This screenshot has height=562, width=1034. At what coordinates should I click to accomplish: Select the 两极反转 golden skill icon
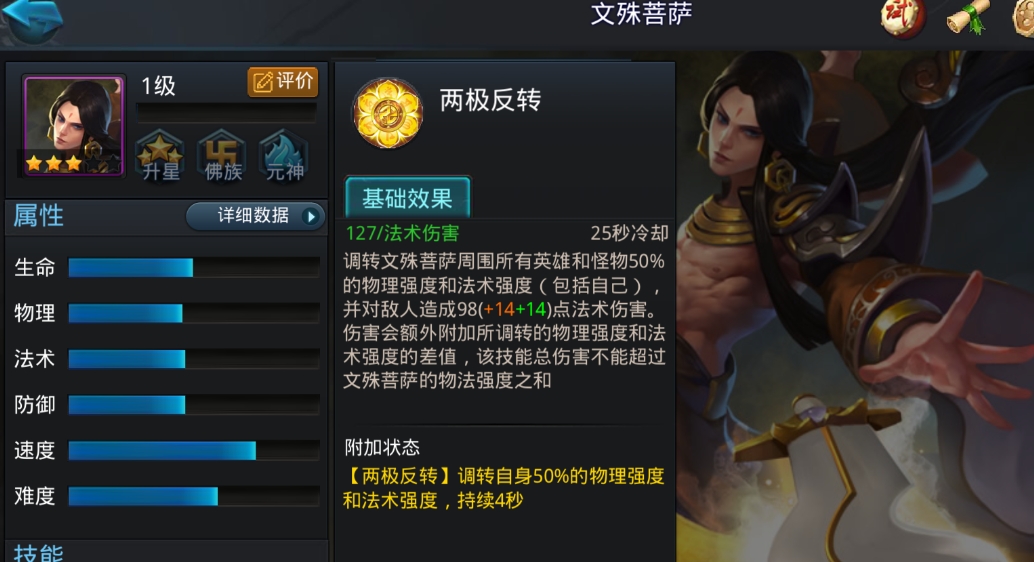(388, 113)
